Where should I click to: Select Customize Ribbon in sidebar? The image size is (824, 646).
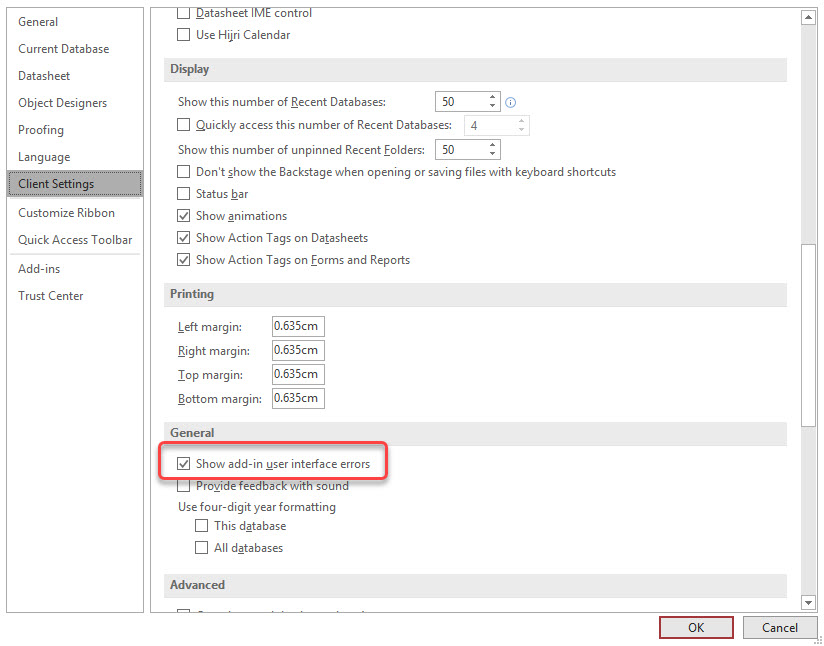click(x=66, y=213)
